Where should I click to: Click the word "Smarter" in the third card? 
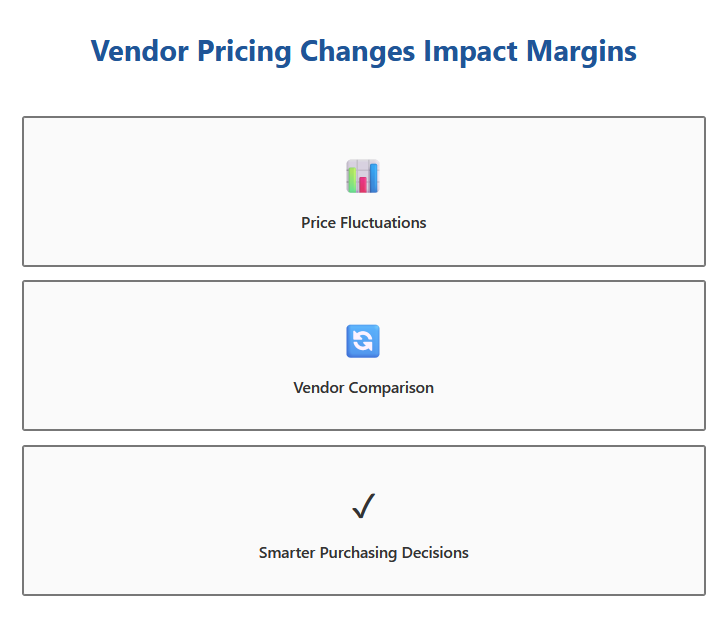pyautogui.click(x=287, y=553)
